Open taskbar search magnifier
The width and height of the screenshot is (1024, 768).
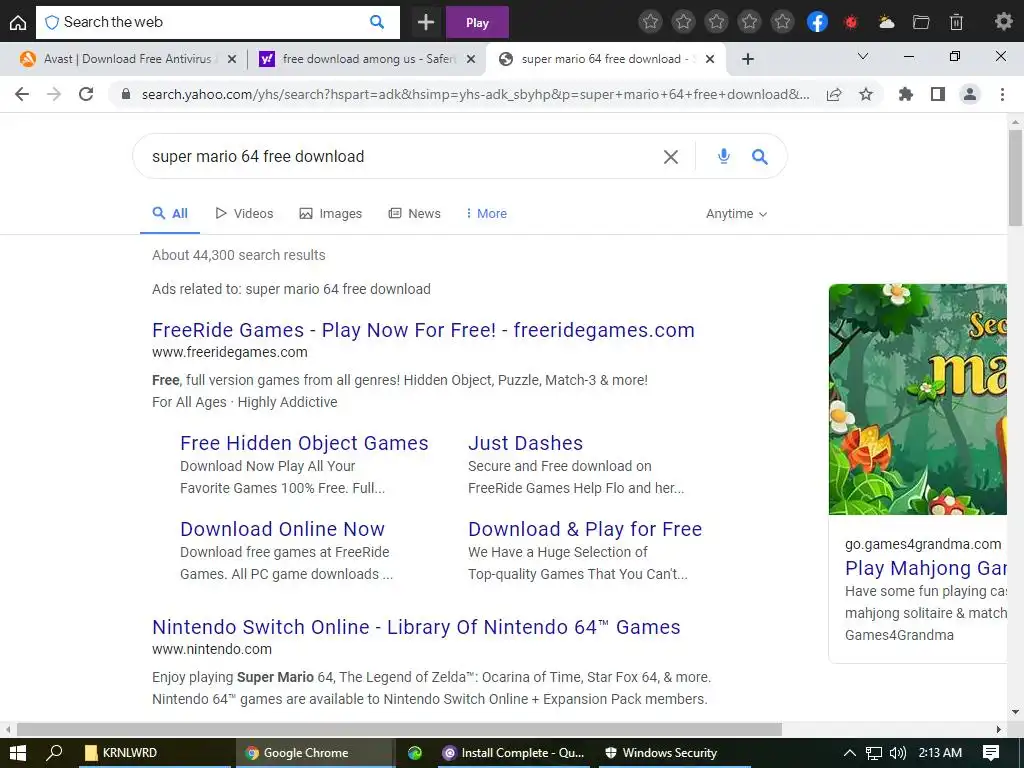(x=54, y=752)
